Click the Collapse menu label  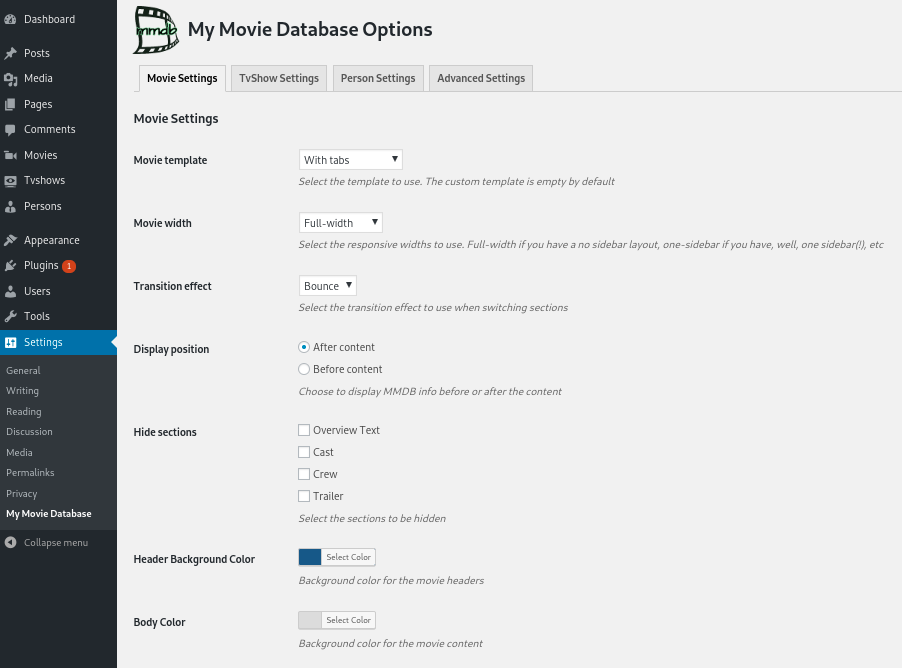coord(56,543)
